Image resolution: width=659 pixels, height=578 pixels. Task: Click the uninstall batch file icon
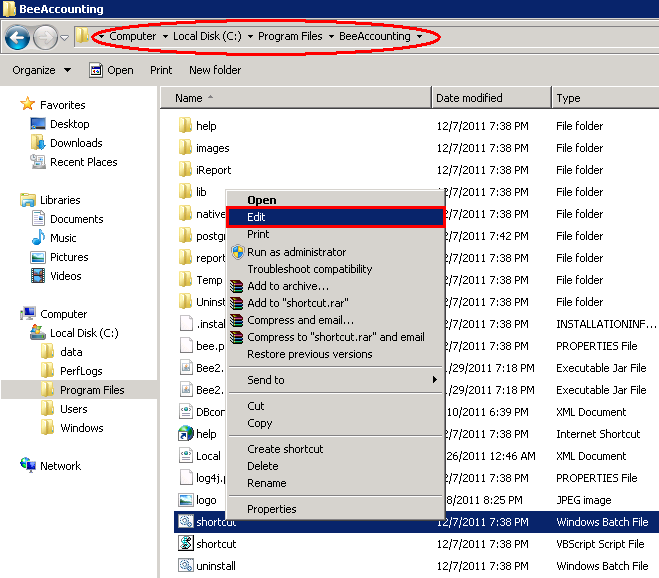185,565
